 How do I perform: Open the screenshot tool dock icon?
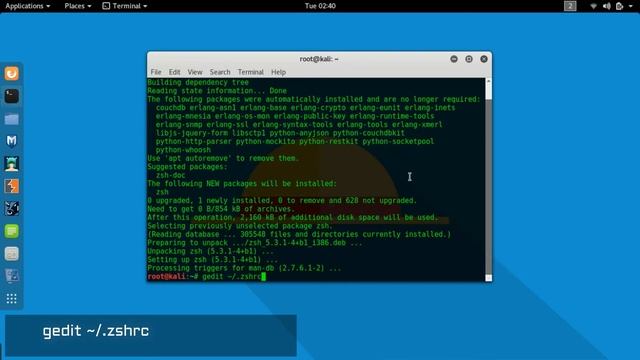(11, 276)
